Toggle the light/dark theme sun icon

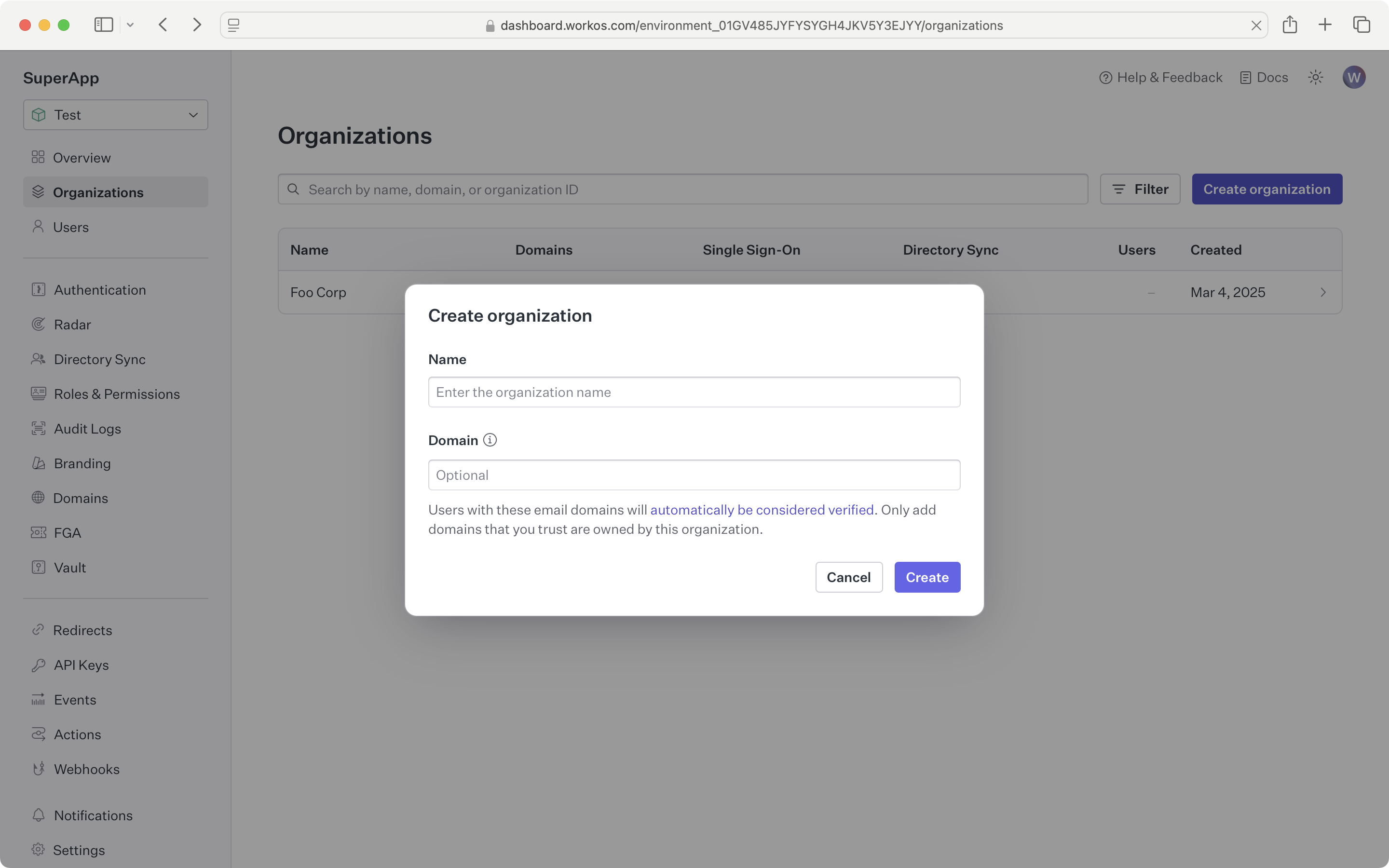(x=1316, y=78)
